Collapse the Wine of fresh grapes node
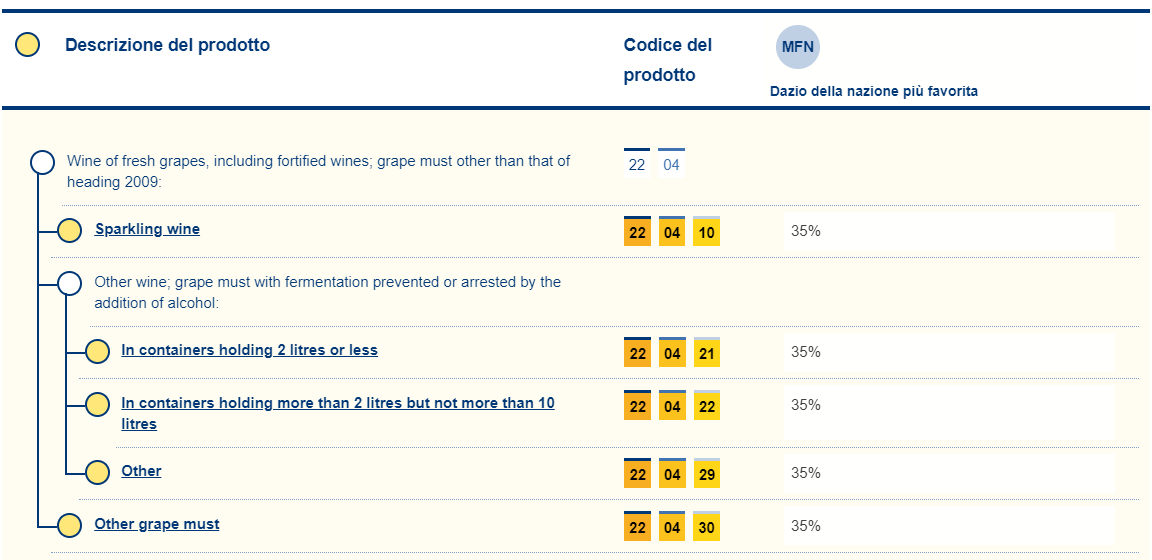1152x560 pixels. point(43,163)
